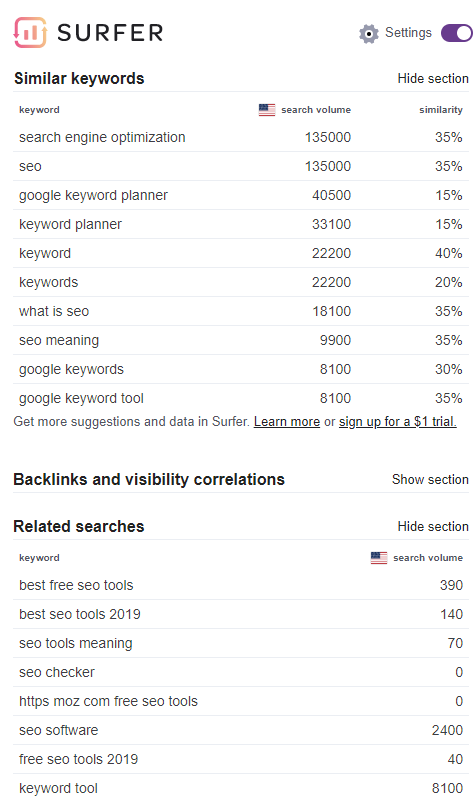Select the 'google keyword planner' keyword

tap(93, 195)
